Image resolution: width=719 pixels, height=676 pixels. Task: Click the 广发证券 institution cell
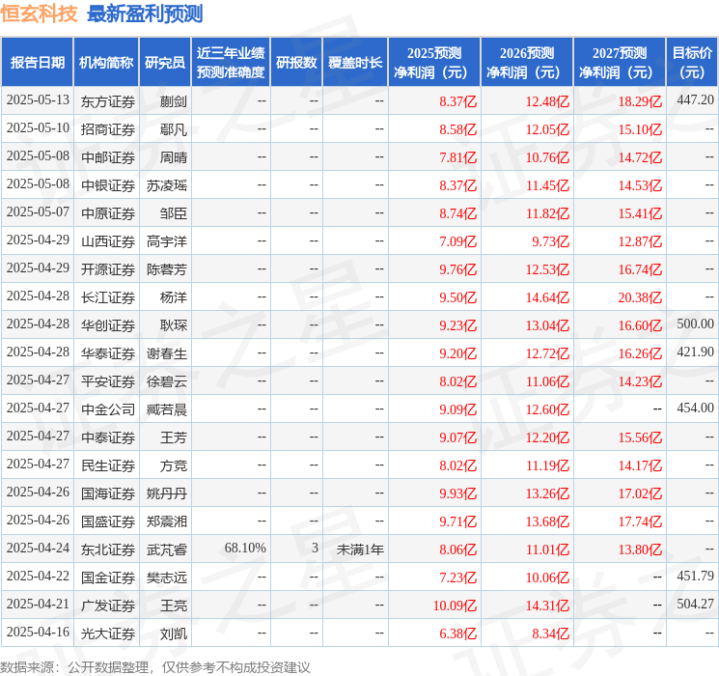pyautogui.click(x=108, y=605)
